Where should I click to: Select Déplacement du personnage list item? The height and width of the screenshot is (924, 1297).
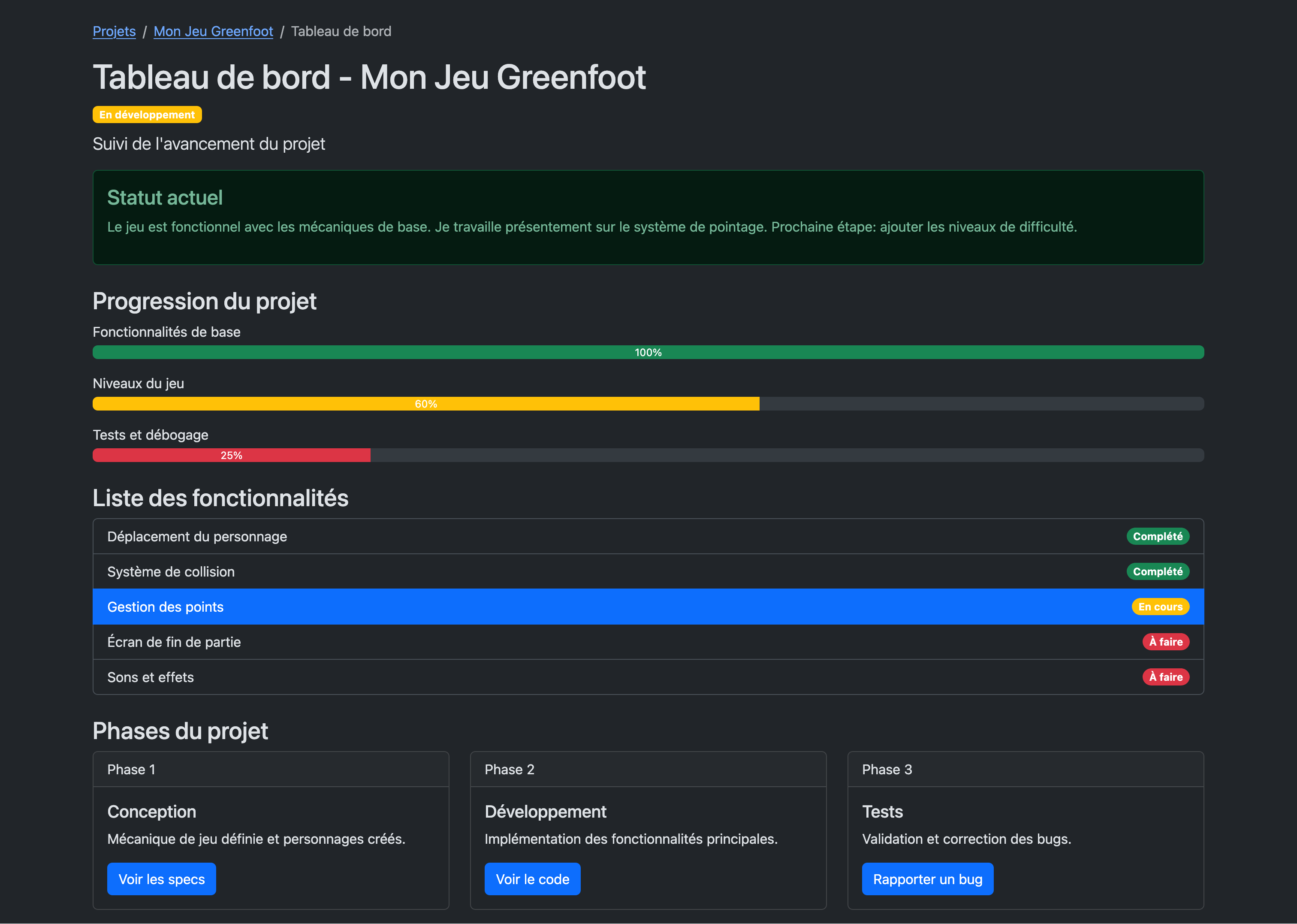tap(197, 537)
